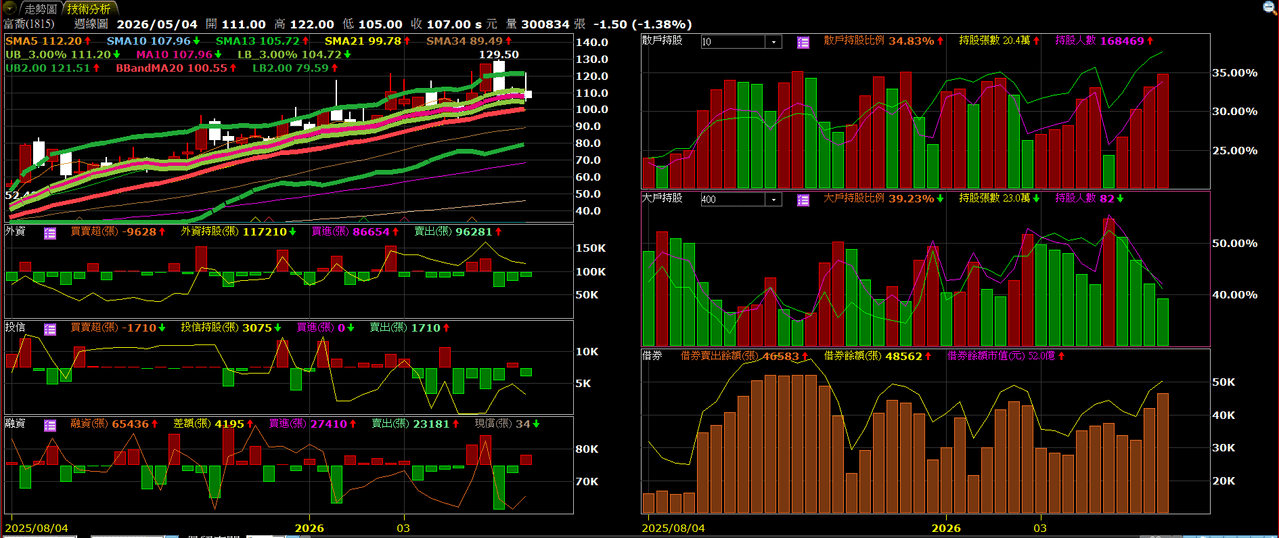This screenshot has width=1279, height=538.
Task: Click the 借券 panel title
Action: pos(653,355)
